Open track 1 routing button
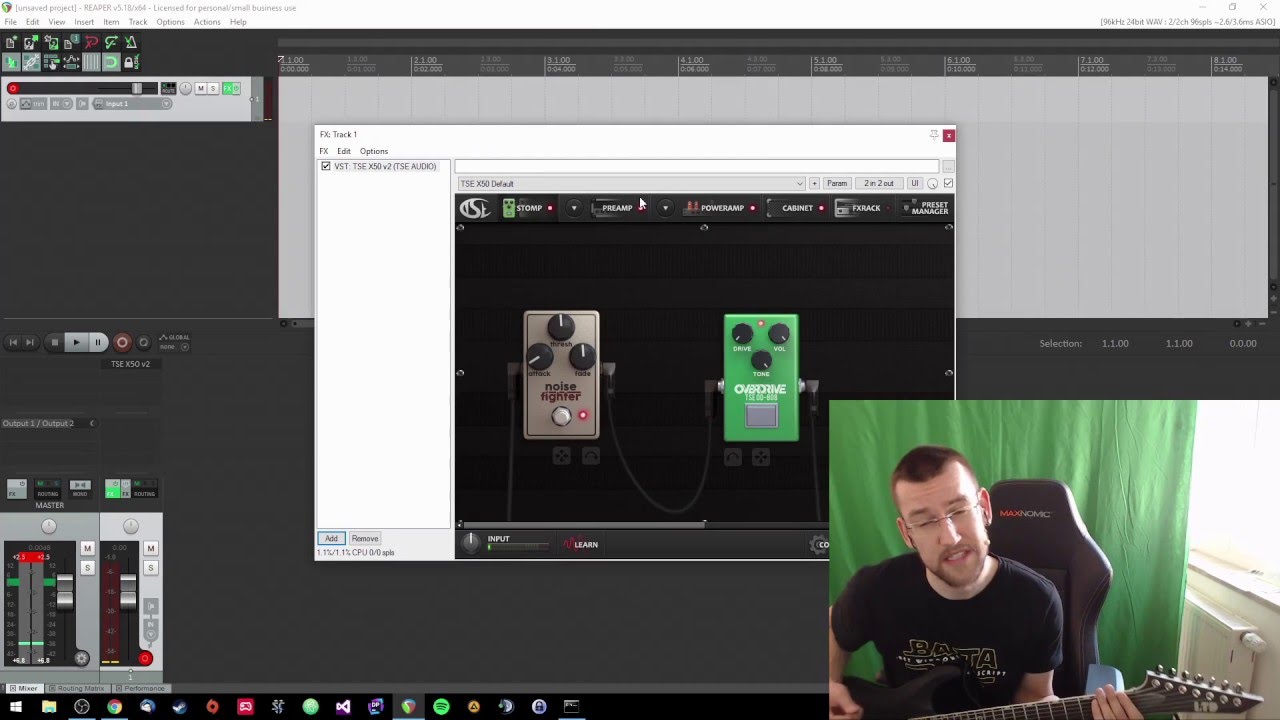This screenshot has height=720, width=1280. pos(168,88)
